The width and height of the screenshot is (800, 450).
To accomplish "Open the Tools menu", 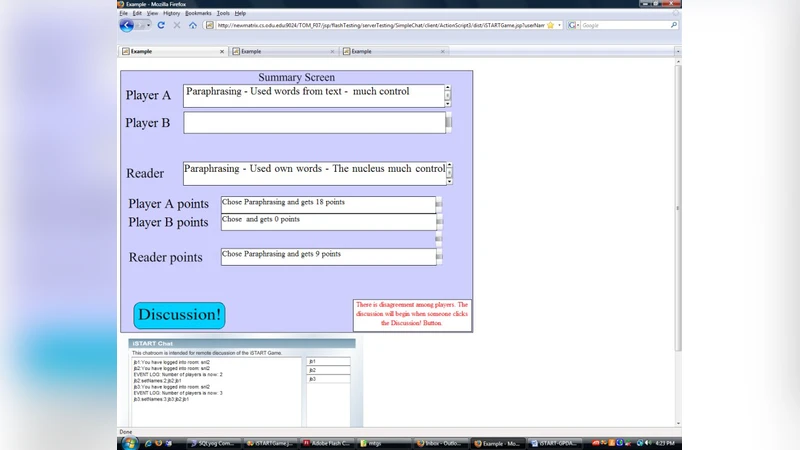I will point(223,13).
